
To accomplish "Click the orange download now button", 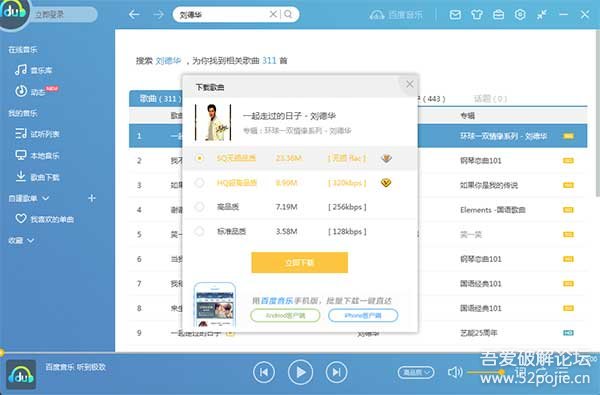I will pyautogui.click(x=300, y=263).
